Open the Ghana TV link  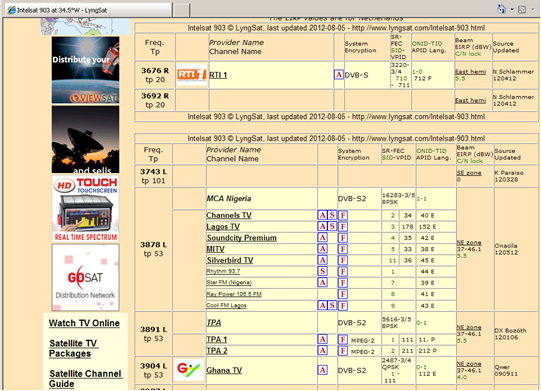[224, 370]
